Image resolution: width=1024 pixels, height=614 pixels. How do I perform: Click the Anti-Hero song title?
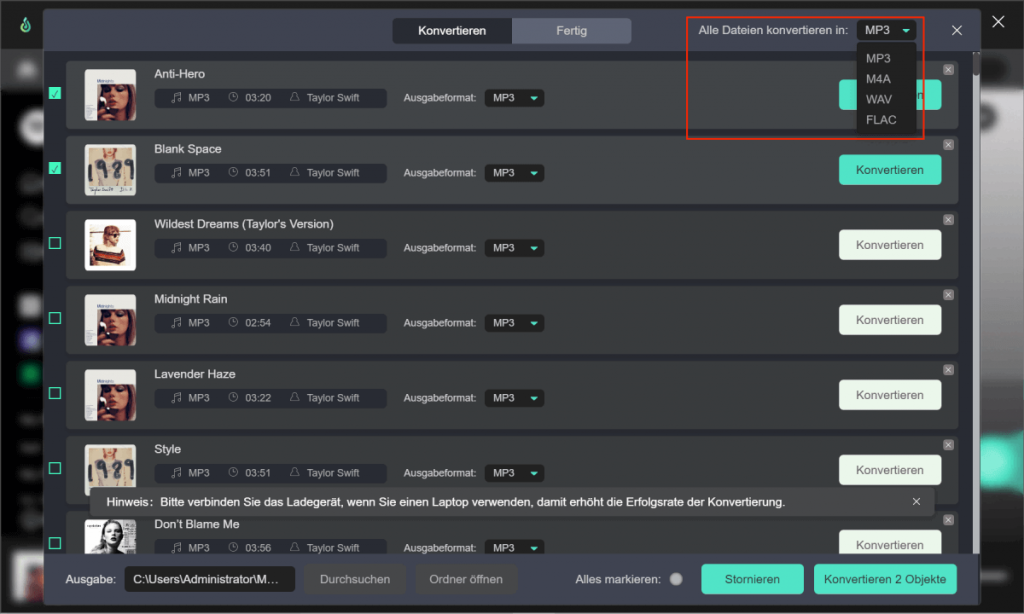point(180,74)
